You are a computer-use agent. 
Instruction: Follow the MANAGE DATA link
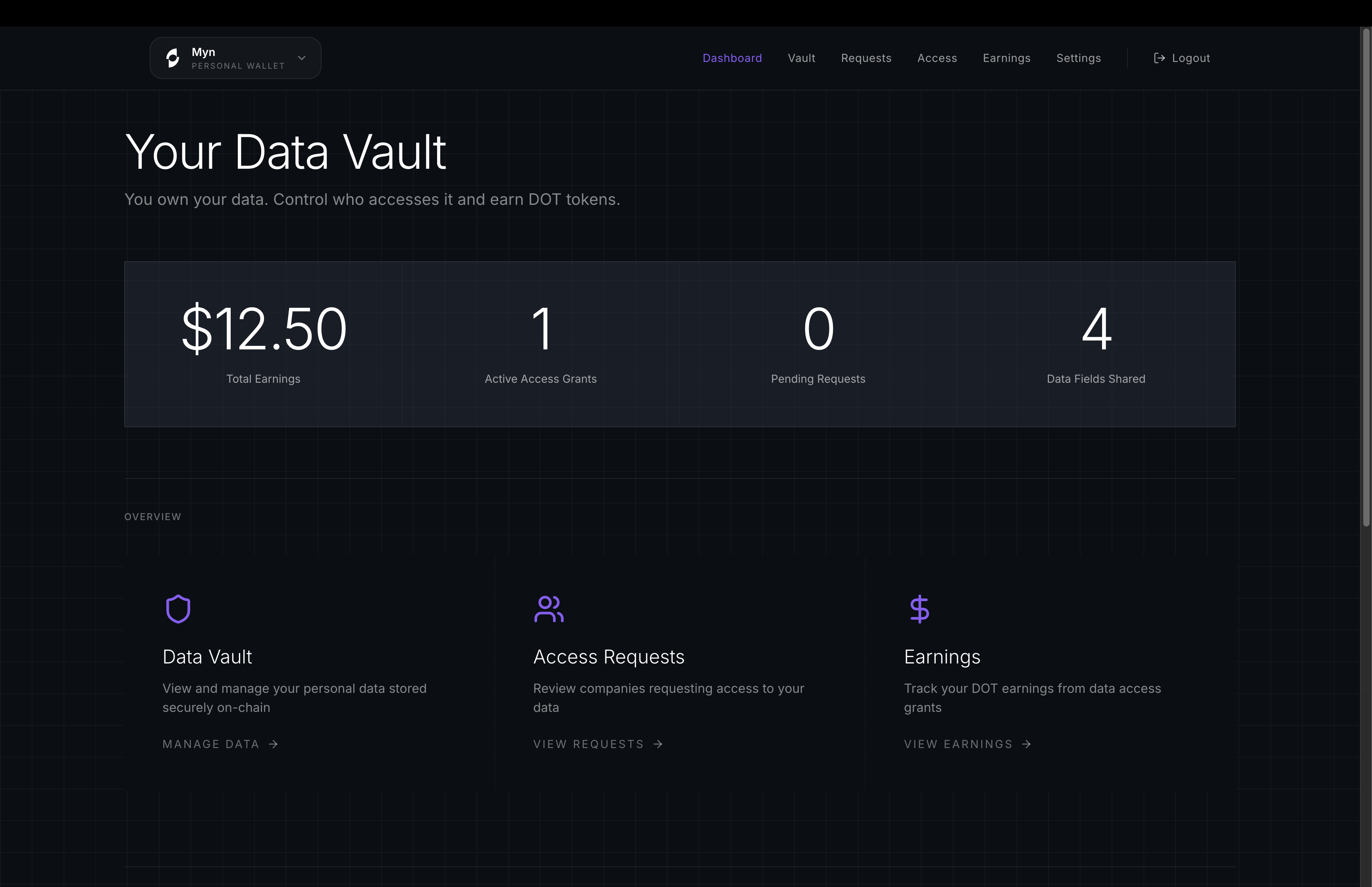[211, 744]
